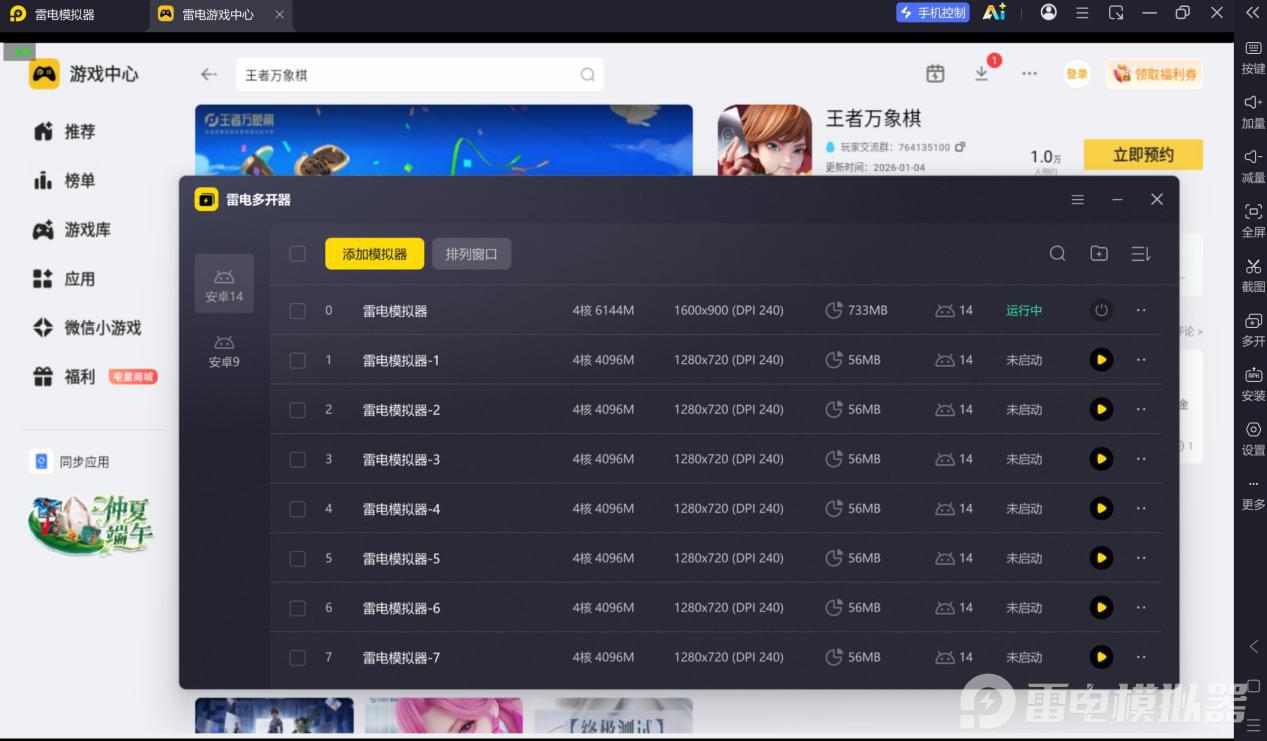This screenshot has height=741, width=1267.
Task: Check the box for 雷电模拟器-5
Action: pos(297,558)
